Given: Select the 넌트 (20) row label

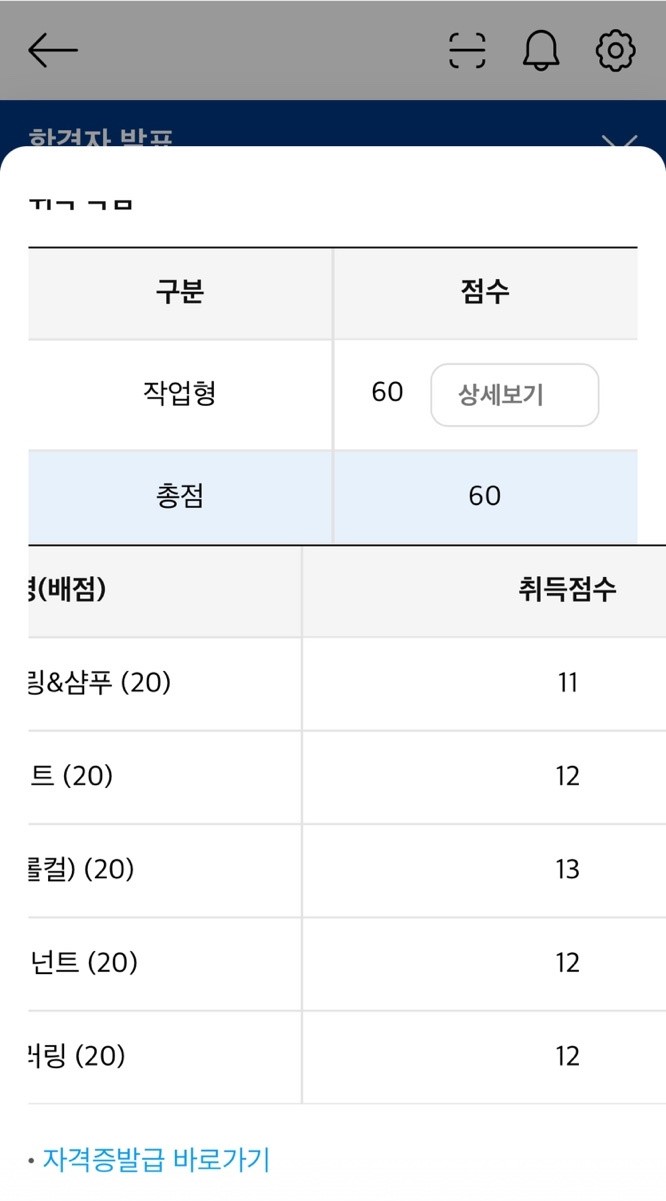Looking at the screenshot, I should click(82, 963).
